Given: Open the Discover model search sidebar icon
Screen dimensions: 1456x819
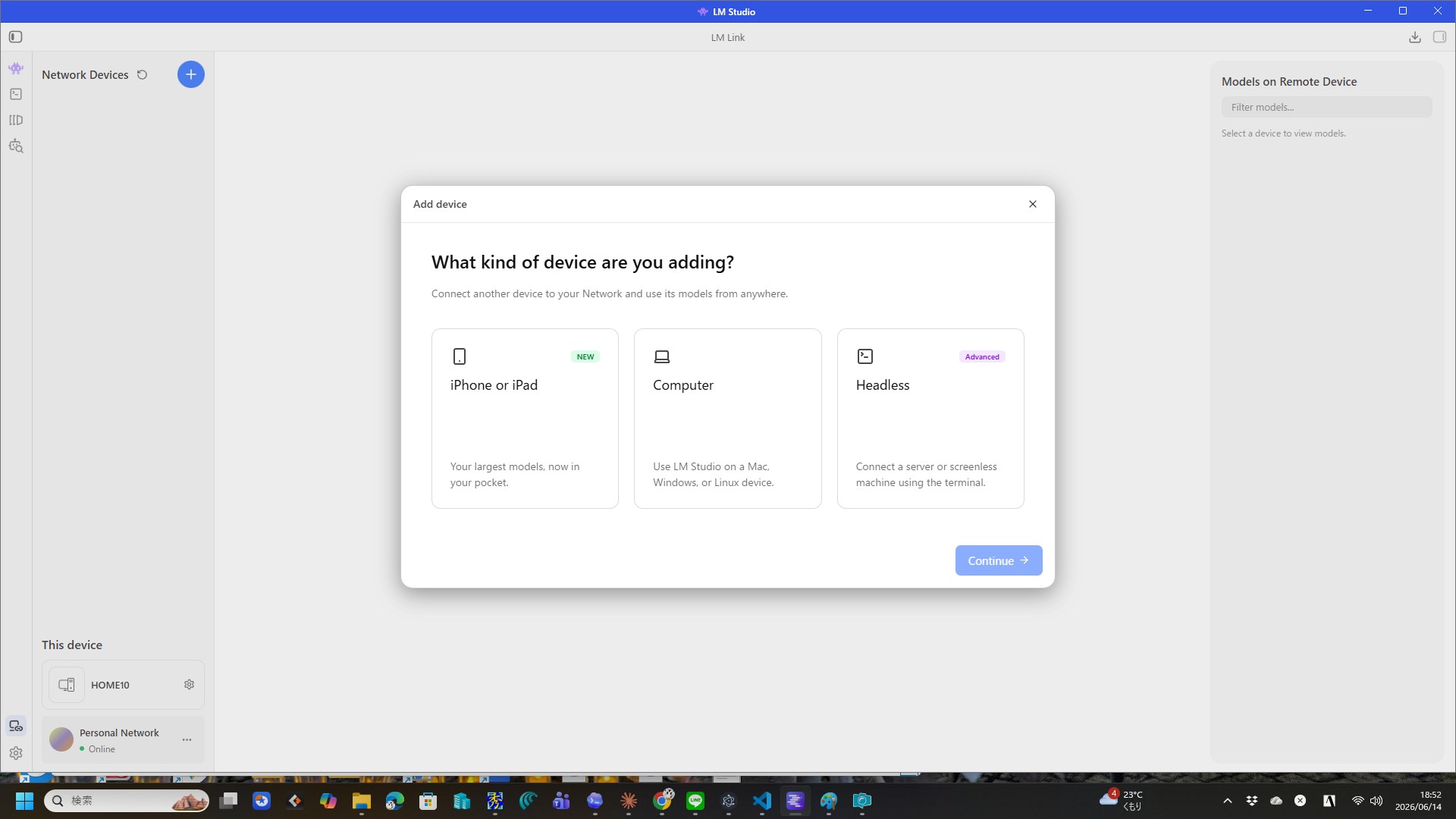Looking at the screenshot, I should (x=16, y=146).
